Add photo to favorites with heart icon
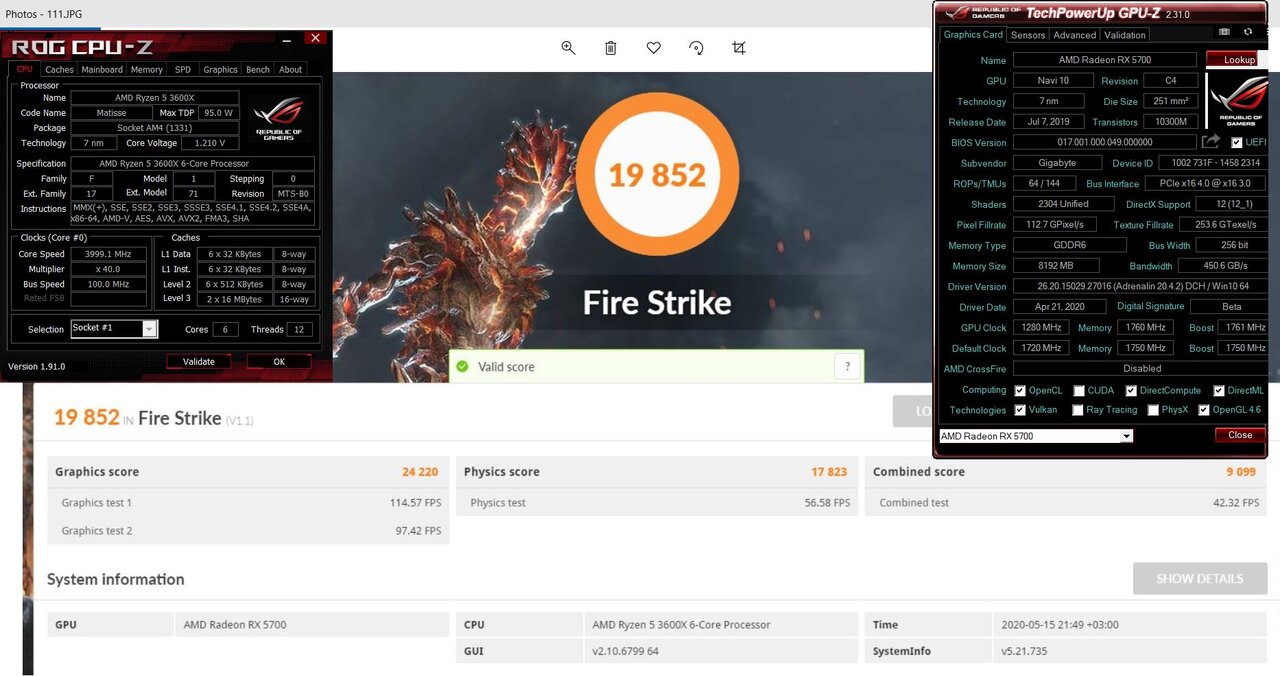 pyautogui.click(x=654, y=48)
